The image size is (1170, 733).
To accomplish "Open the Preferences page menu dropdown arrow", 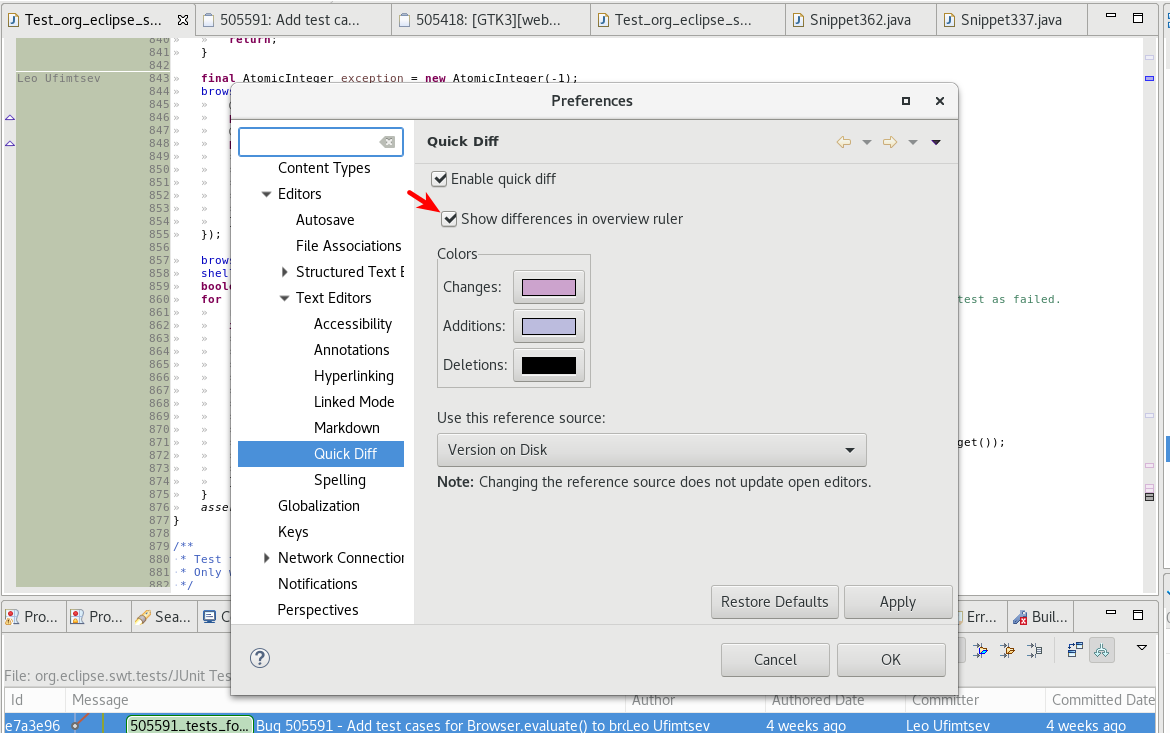I will coord(936,142).
